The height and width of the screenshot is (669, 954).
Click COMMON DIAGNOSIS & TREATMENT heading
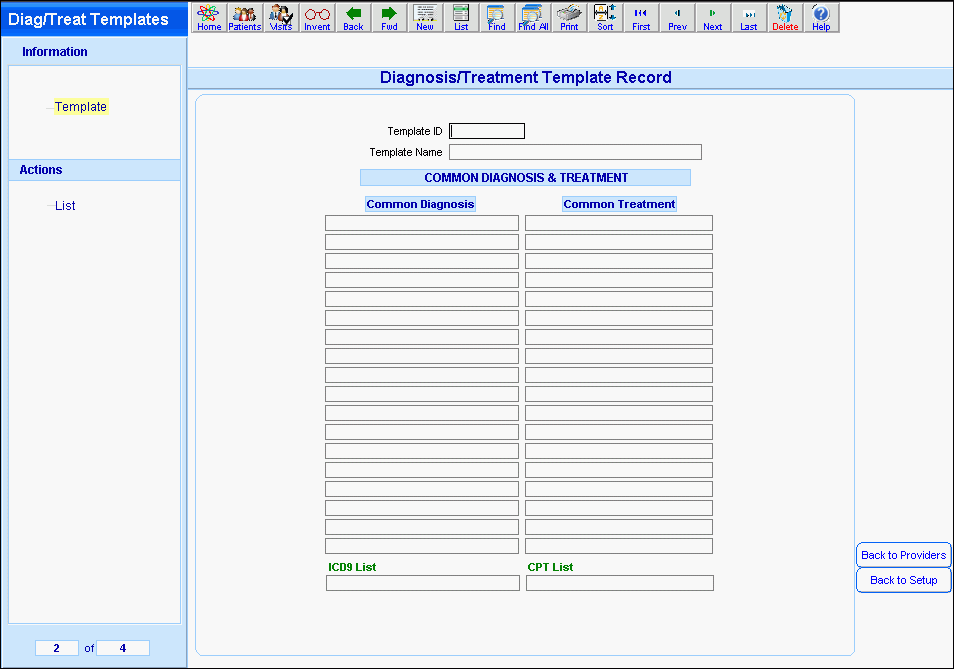tap(526, 178)
